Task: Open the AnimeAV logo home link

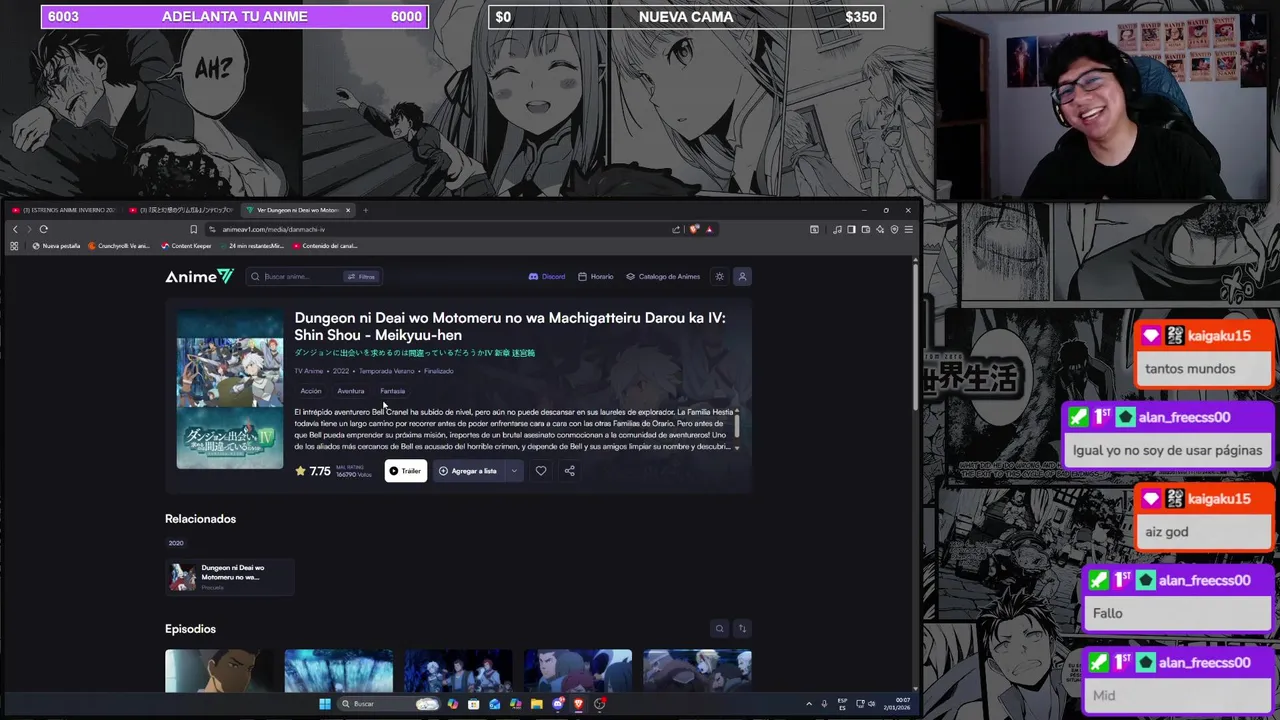Action: point(199,276)
